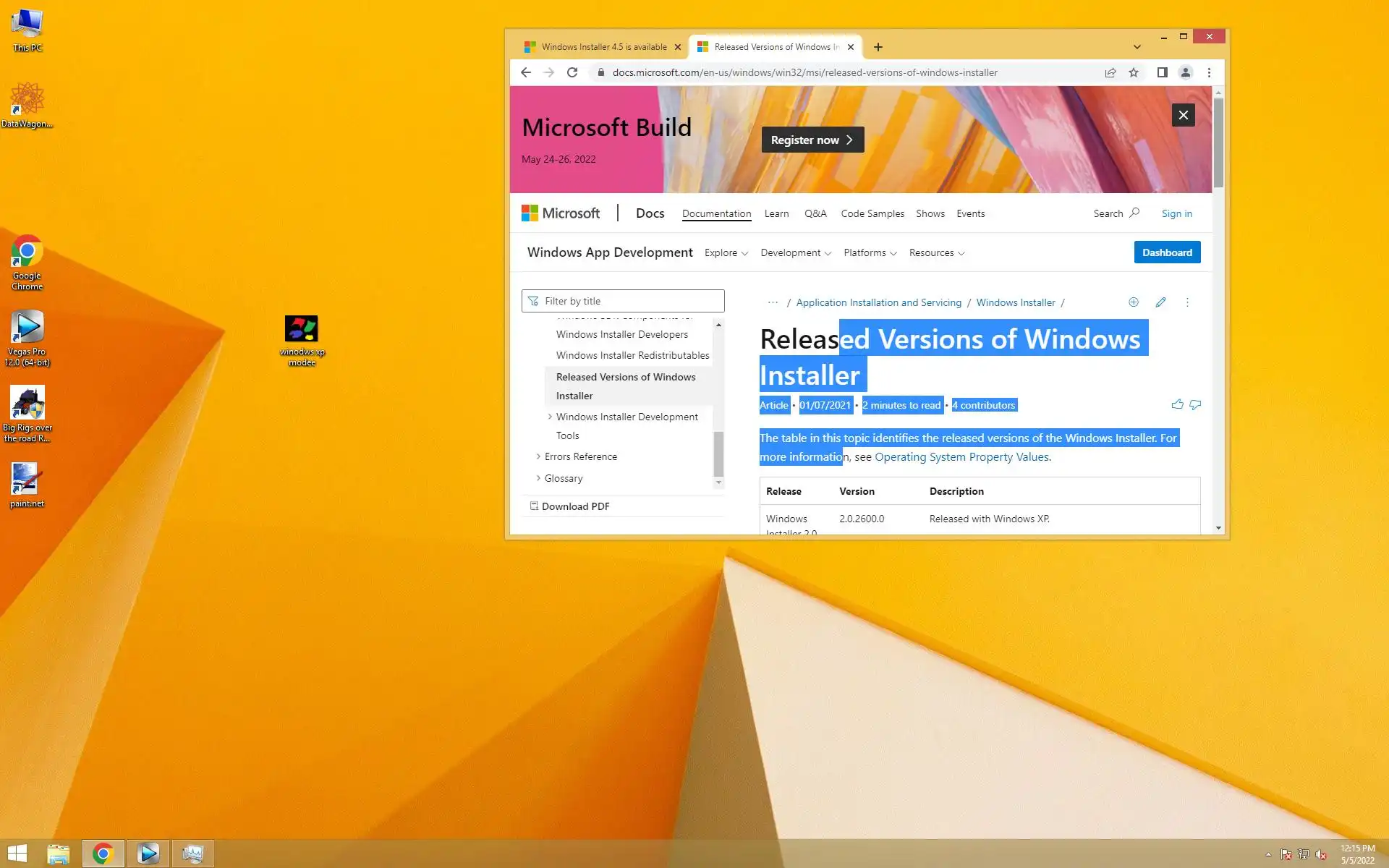Image resolution: width=1389 pixels, height=868 pixels.
Task: Click the share page icon in address bar
Action: pyautogui.click(x=1110, y=72)
